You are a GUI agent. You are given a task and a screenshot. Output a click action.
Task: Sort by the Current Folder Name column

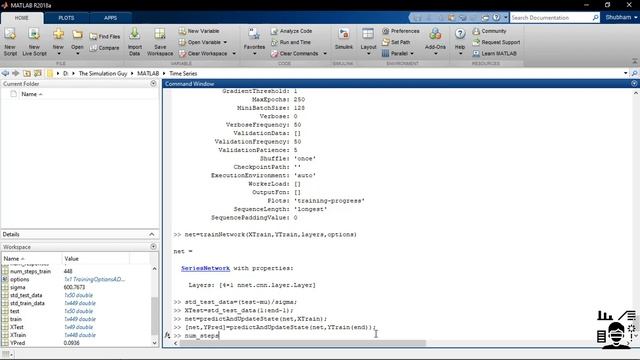[31, 94]
